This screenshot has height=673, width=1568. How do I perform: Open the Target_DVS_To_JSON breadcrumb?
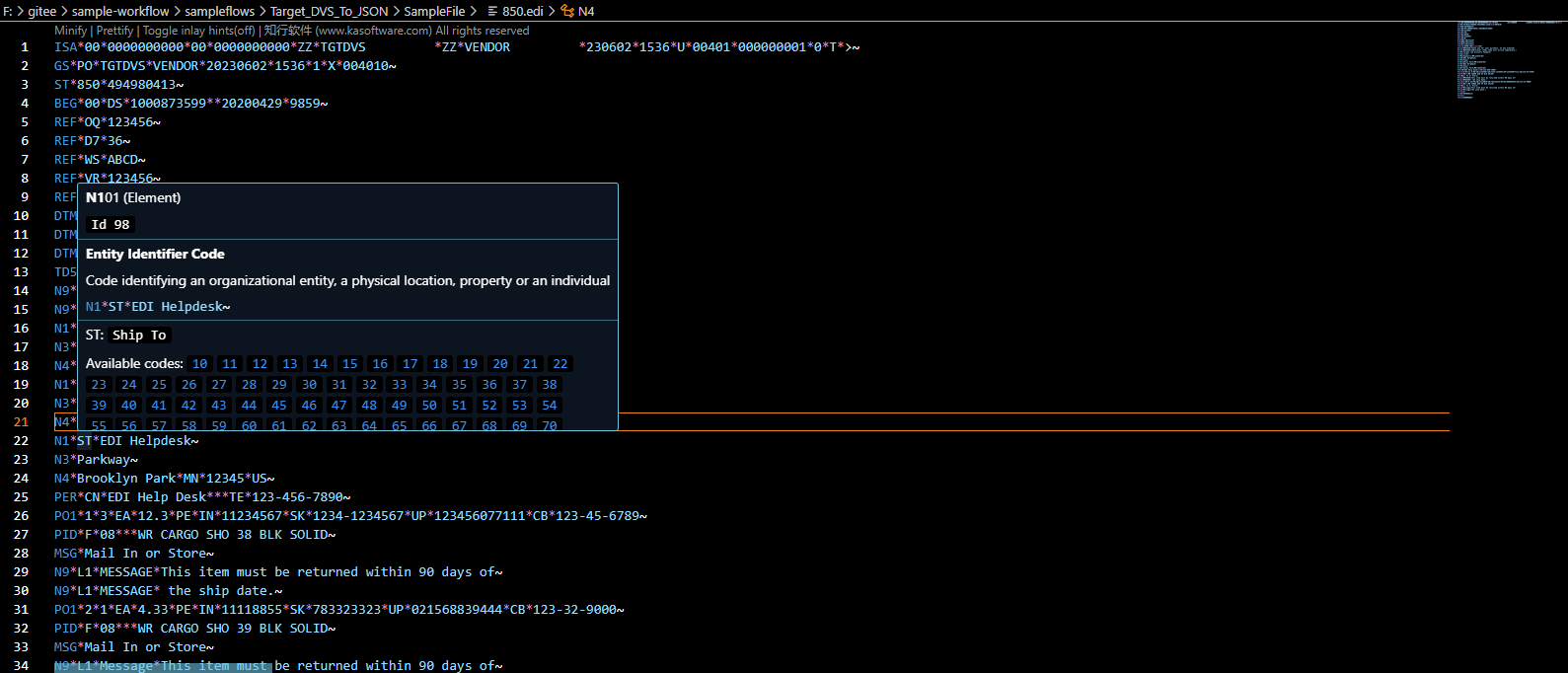[x=330, y=11]
